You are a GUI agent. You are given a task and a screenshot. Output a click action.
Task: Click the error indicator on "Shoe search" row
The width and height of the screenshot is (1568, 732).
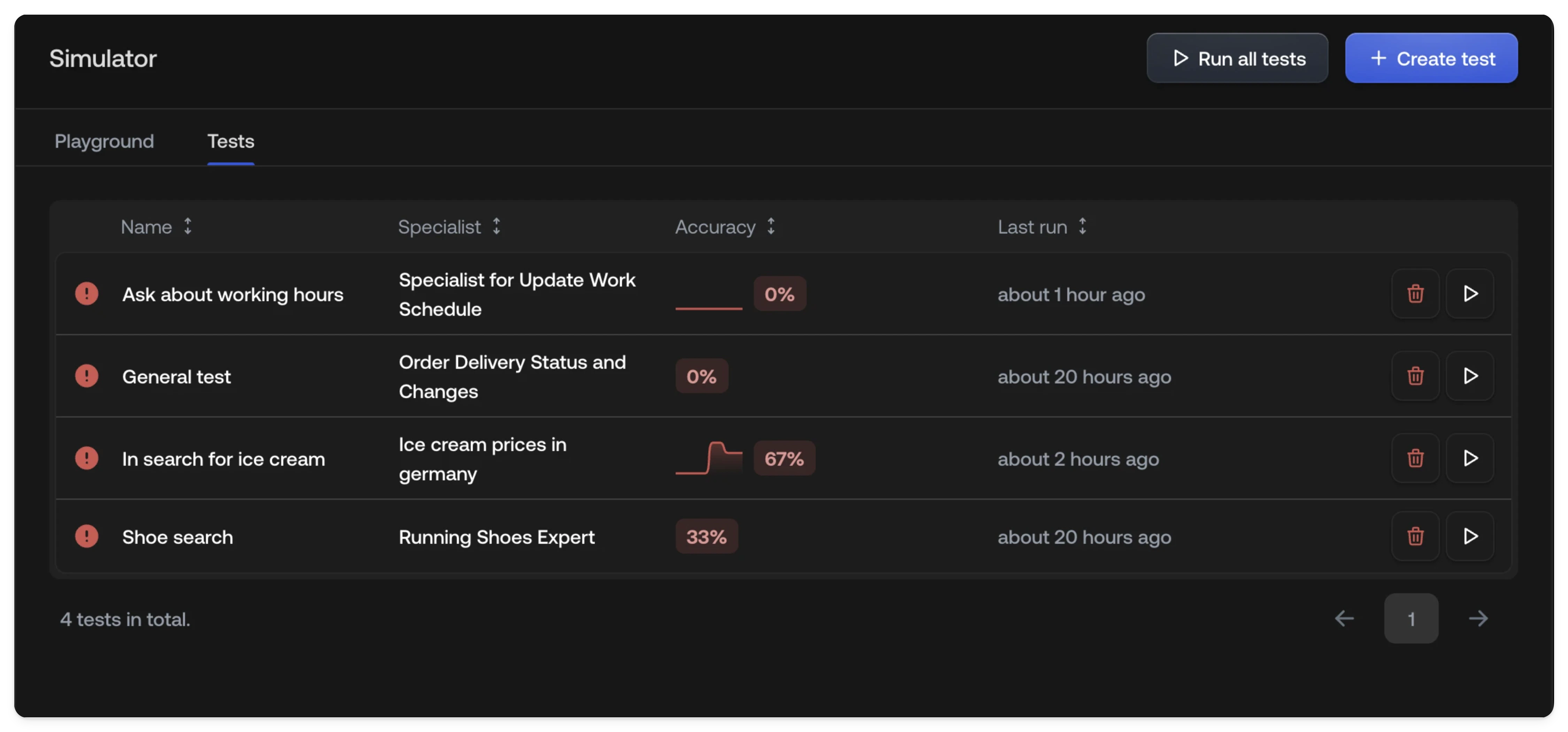[x=86, y=536]
